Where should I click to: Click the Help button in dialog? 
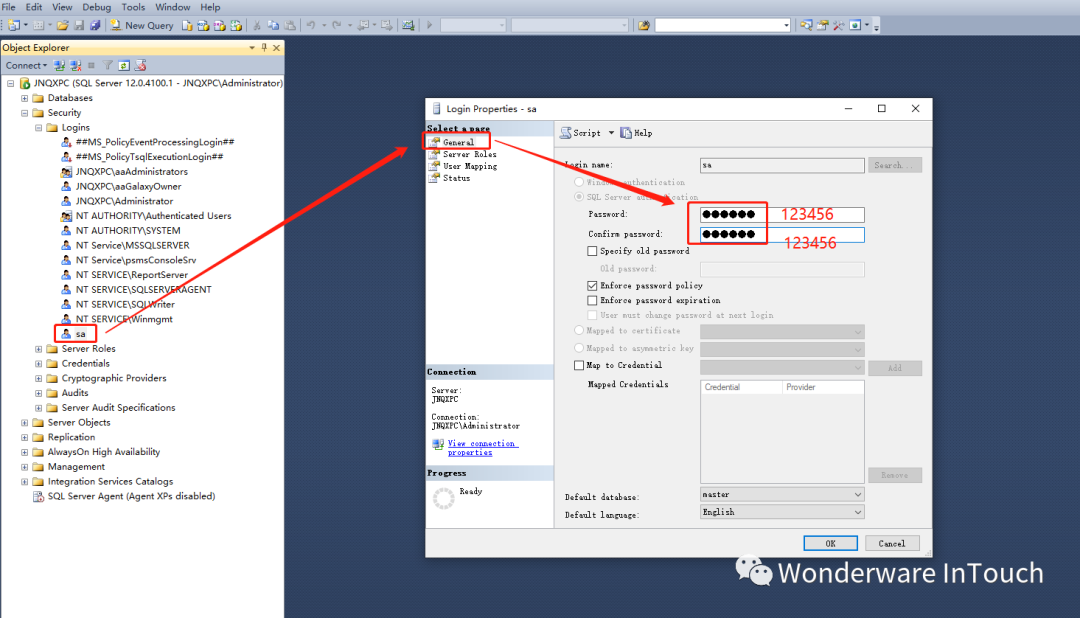click(x=636, y=133)
